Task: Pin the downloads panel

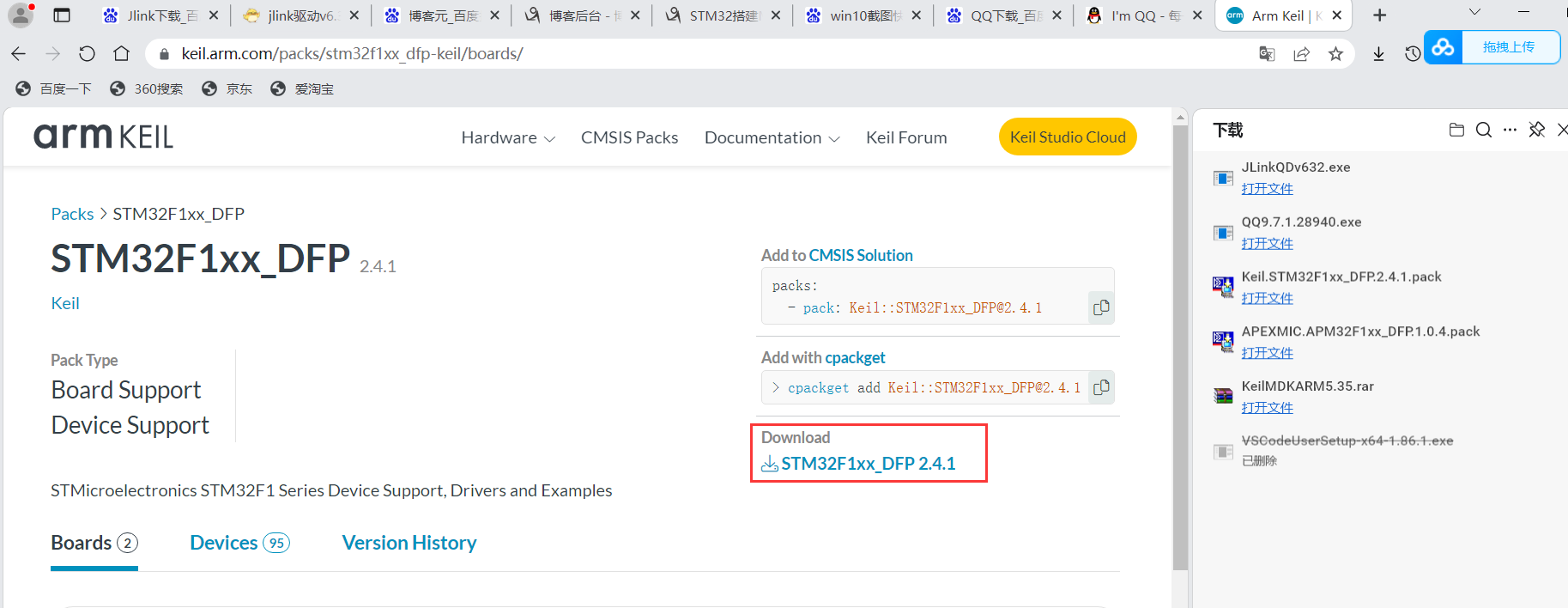Action: pyautogui.click(x=1537, y=130)
